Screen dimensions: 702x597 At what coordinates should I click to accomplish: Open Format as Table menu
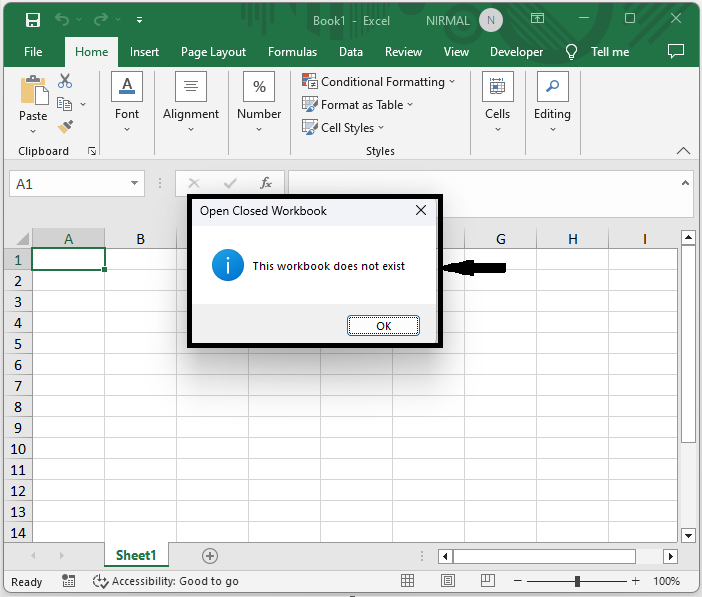coord(357,105)
